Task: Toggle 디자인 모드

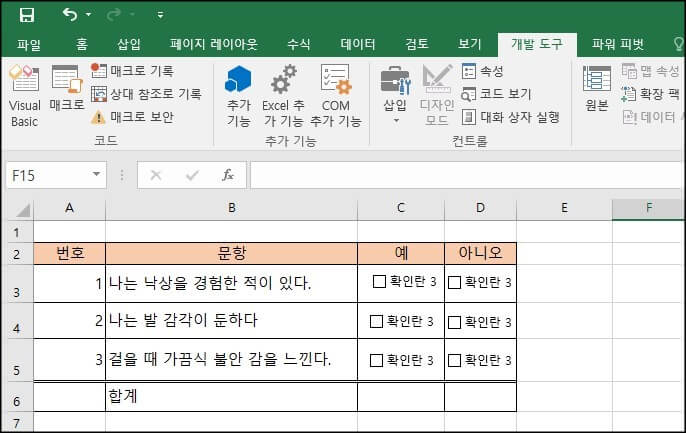Action: coord(437,95)
